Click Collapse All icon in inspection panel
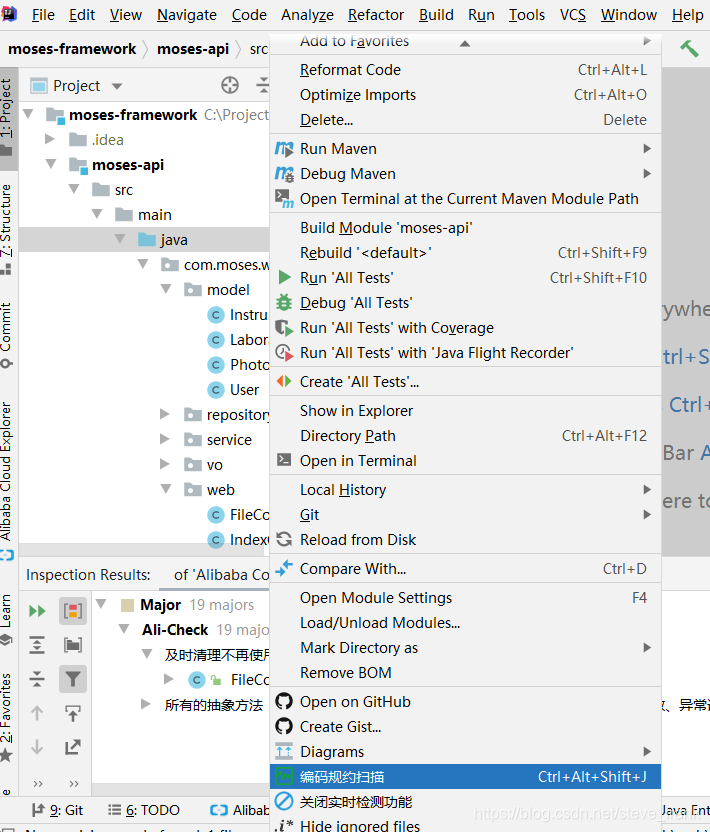 pyautogui.click(x=37, y=679)
